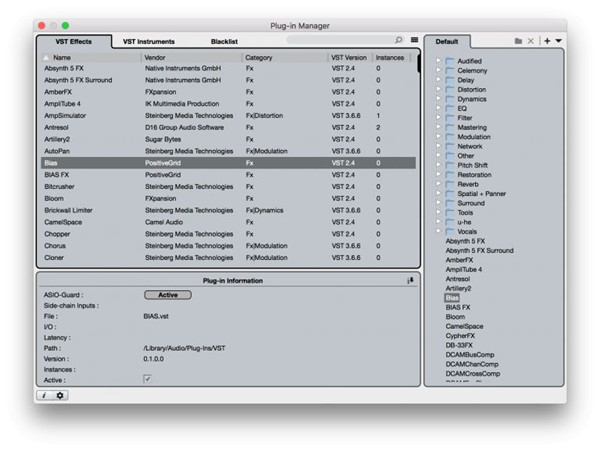Sort list by Vendor column header

(191, 57)
